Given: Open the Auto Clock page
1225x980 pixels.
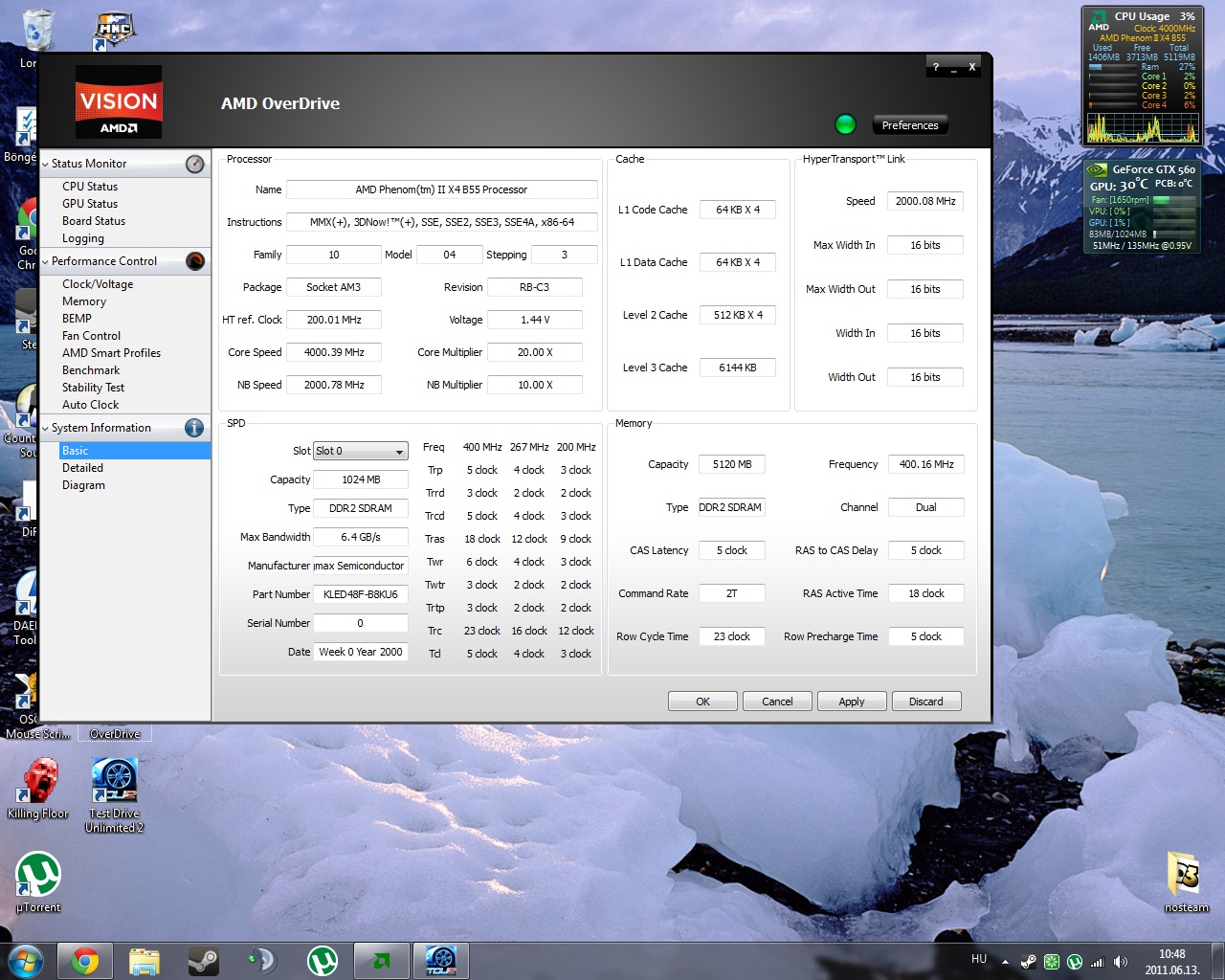Looking at the screenshot, I should [x=91, y=405].
